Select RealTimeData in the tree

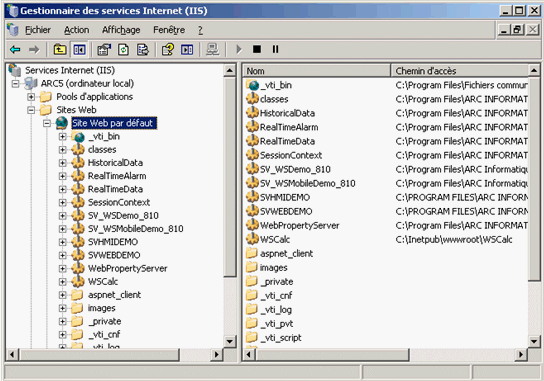(115, 189)
